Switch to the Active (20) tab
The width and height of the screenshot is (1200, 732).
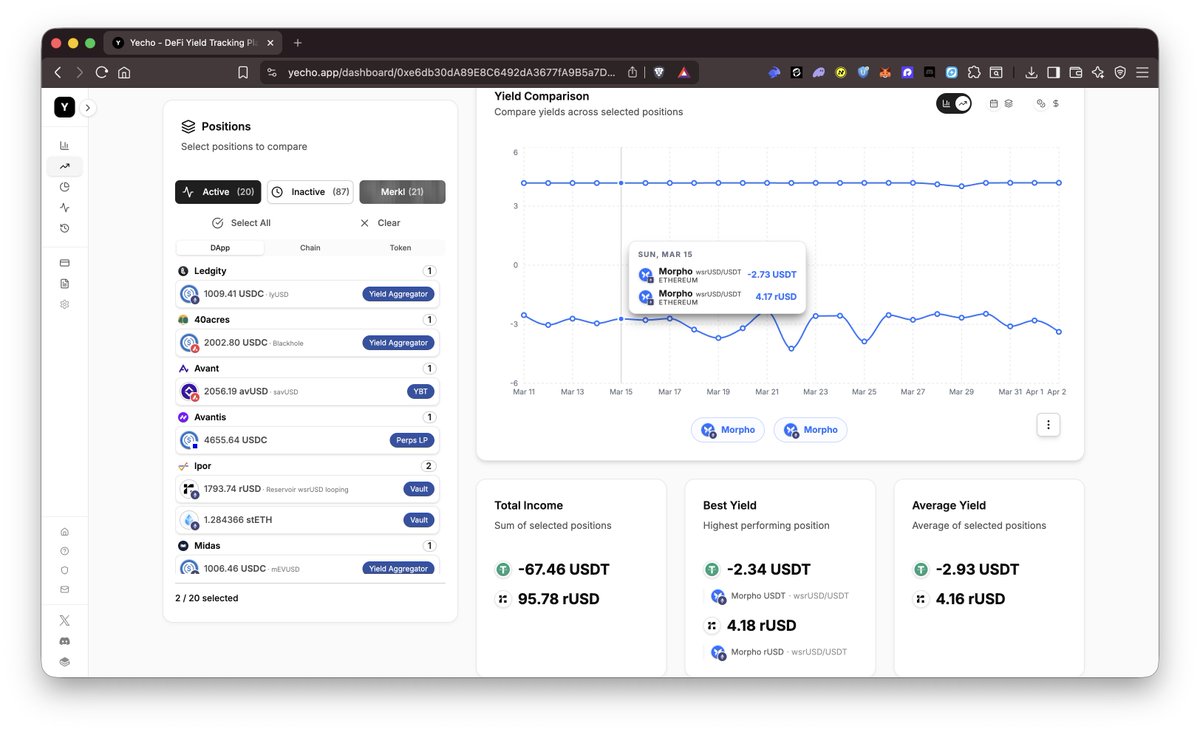[218, 192]
